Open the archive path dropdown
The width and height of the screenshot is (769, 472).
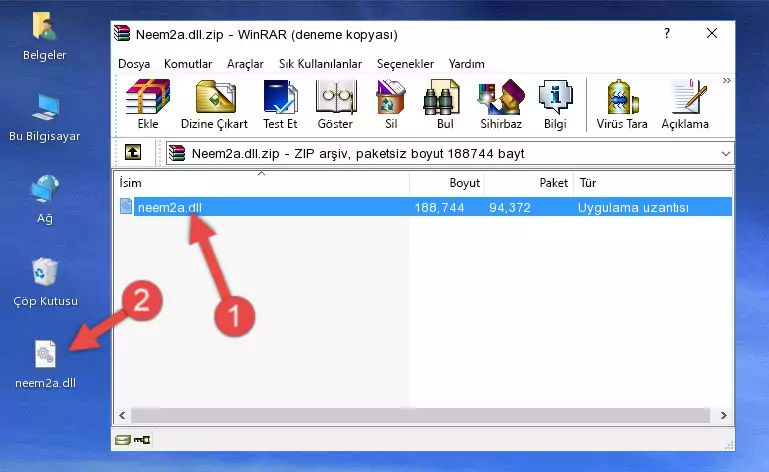725,154
